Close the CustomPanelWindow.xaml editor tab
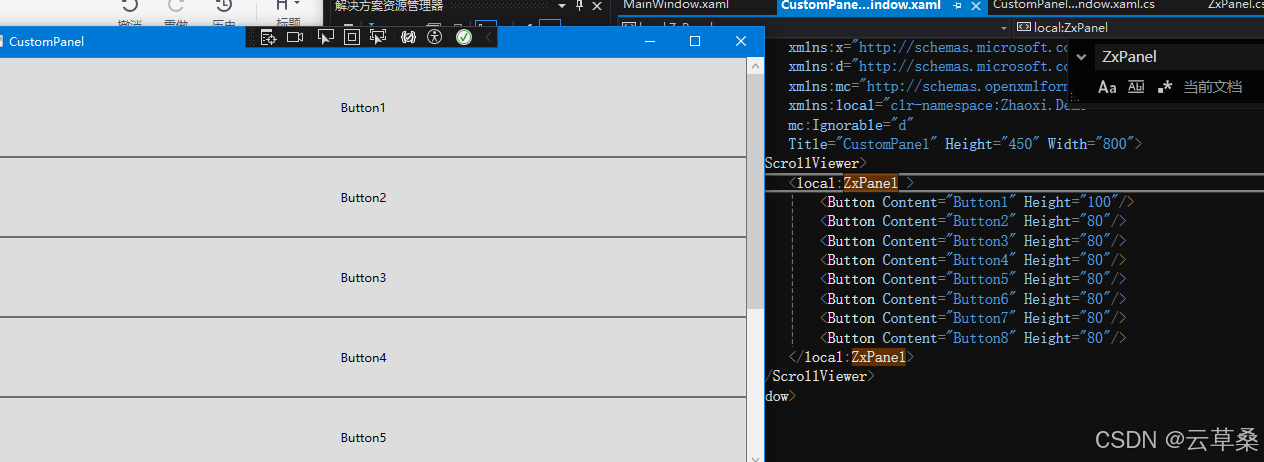1264x462 pixels. point(976,6)
